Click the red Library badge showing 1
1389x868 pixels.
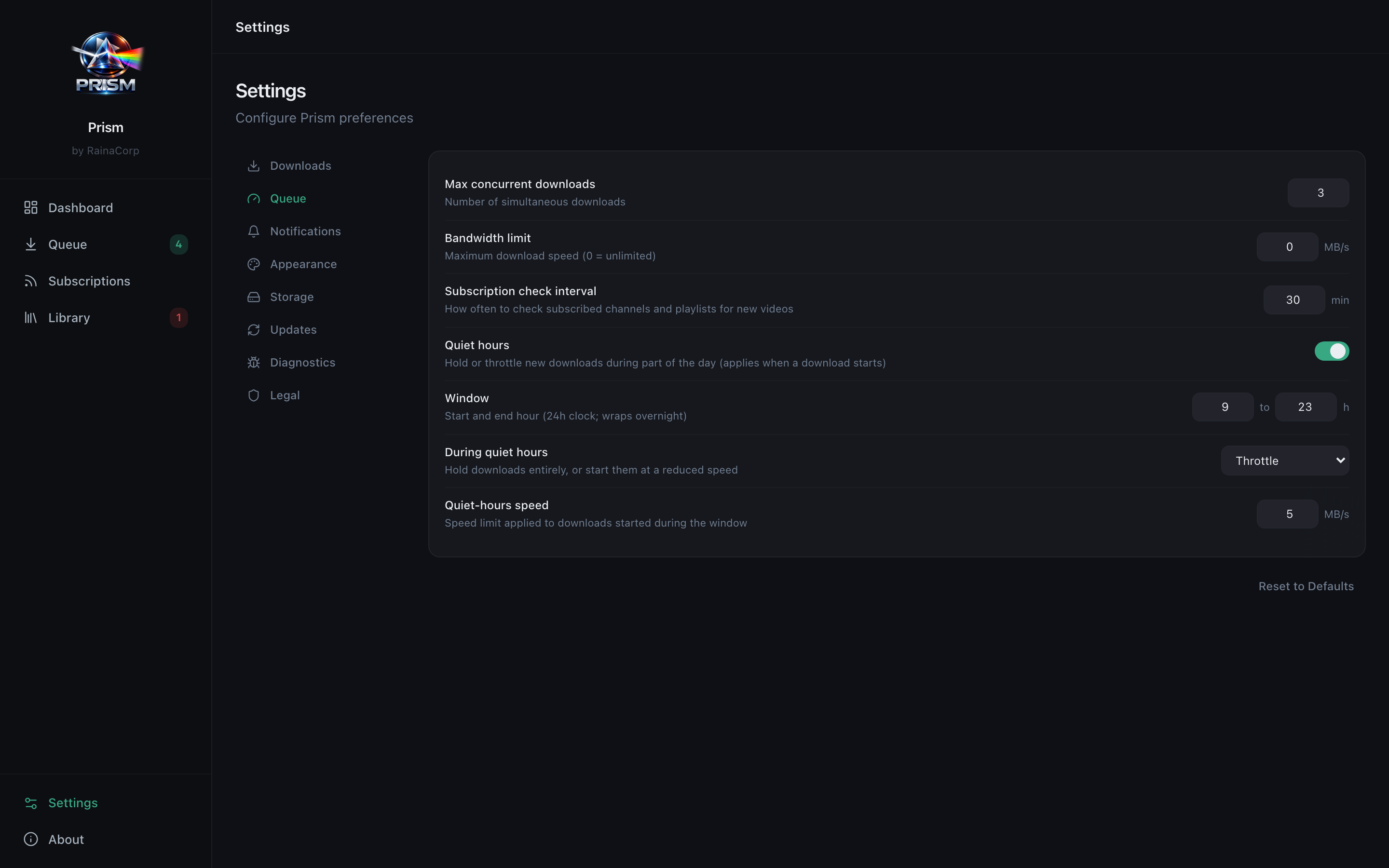178,317
